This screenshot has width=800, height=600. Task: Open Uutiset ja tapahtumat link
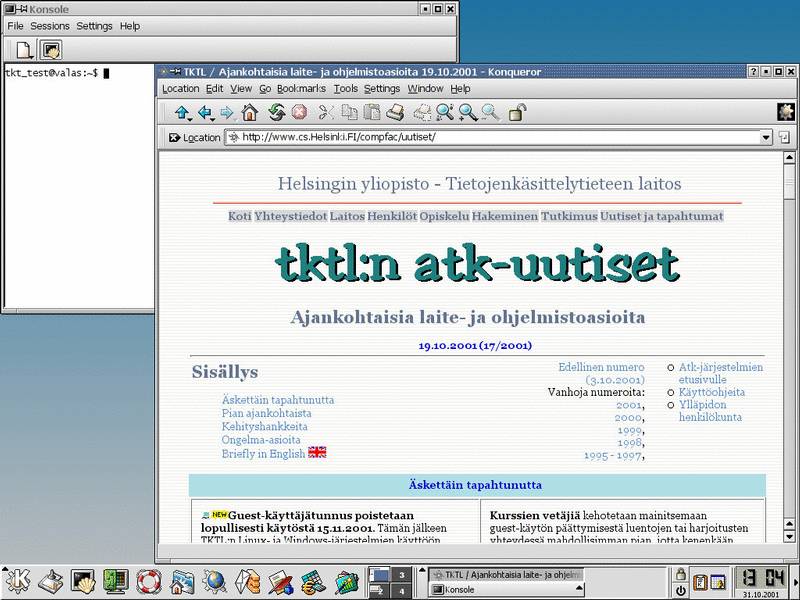click(662, 216)
